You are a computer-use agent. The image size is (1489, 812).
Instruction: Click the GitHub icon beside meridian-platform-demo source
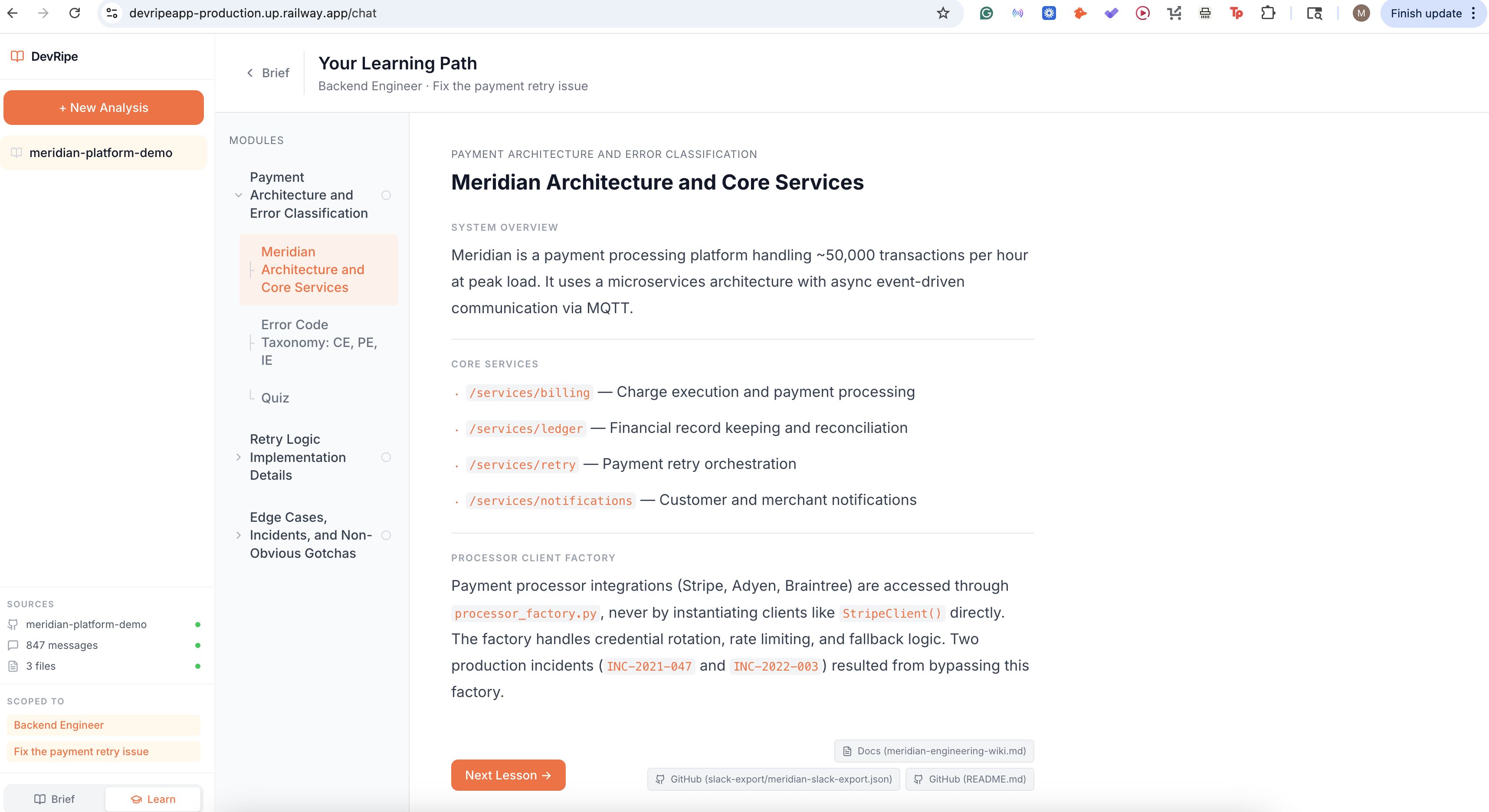coord(13,624)
